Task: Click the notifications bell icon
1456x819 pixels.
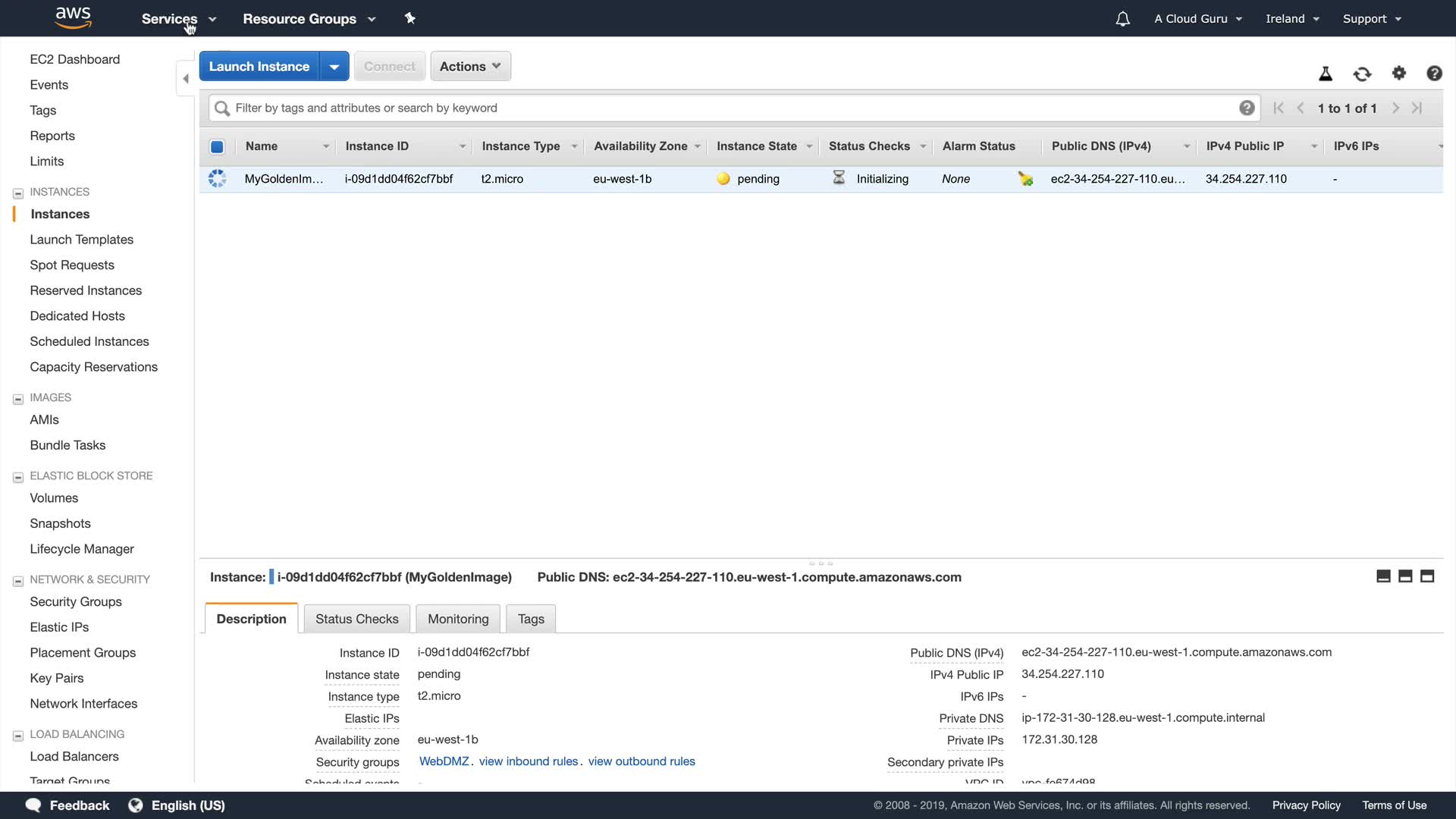Action: coord(1122,19)
